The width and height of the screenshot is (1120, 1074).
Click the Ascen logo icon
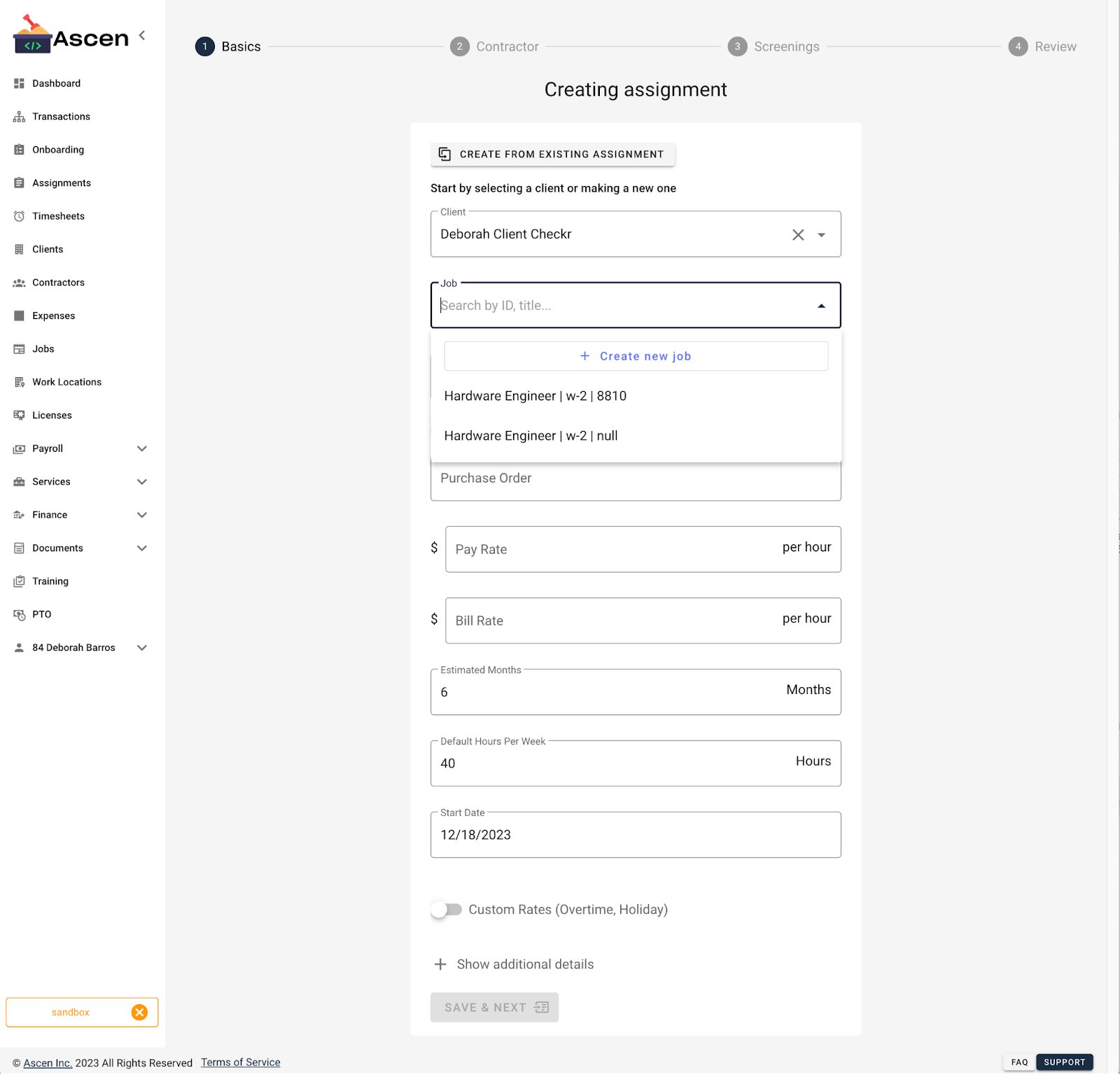coord(32,35)
